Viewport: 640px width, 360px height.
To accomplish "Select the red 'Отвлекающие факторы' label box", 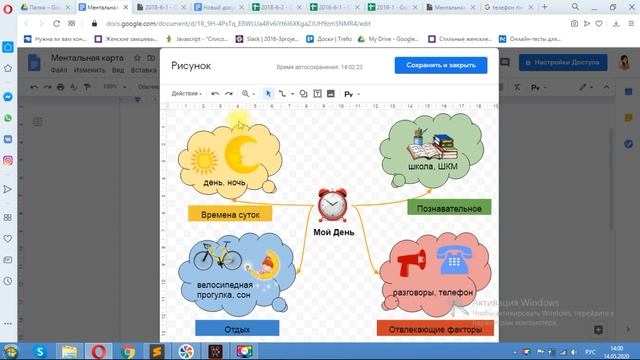I will click(435, 328).
